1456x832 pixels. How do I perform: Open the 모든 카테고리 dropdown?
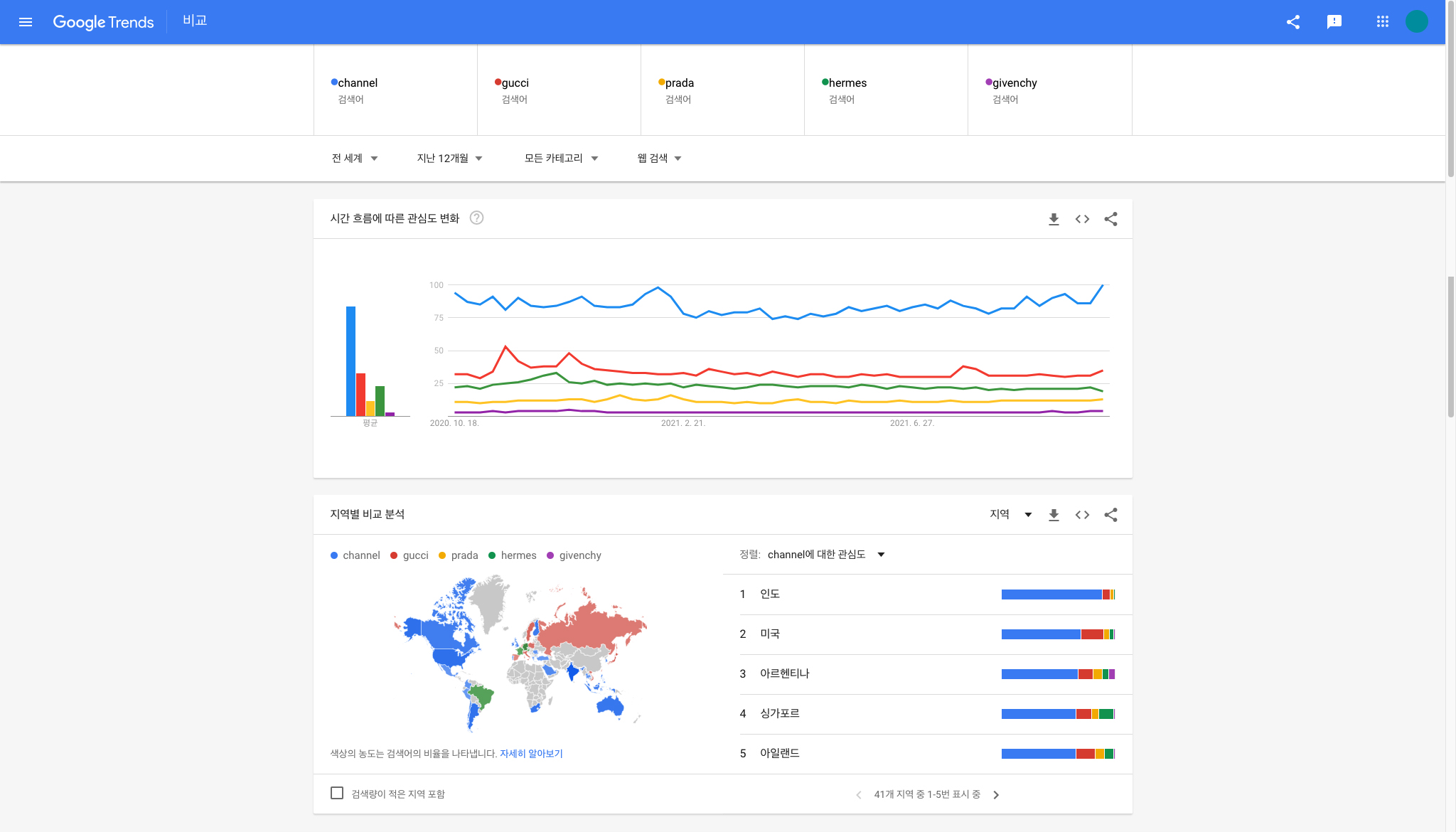[x=561, y=159]
